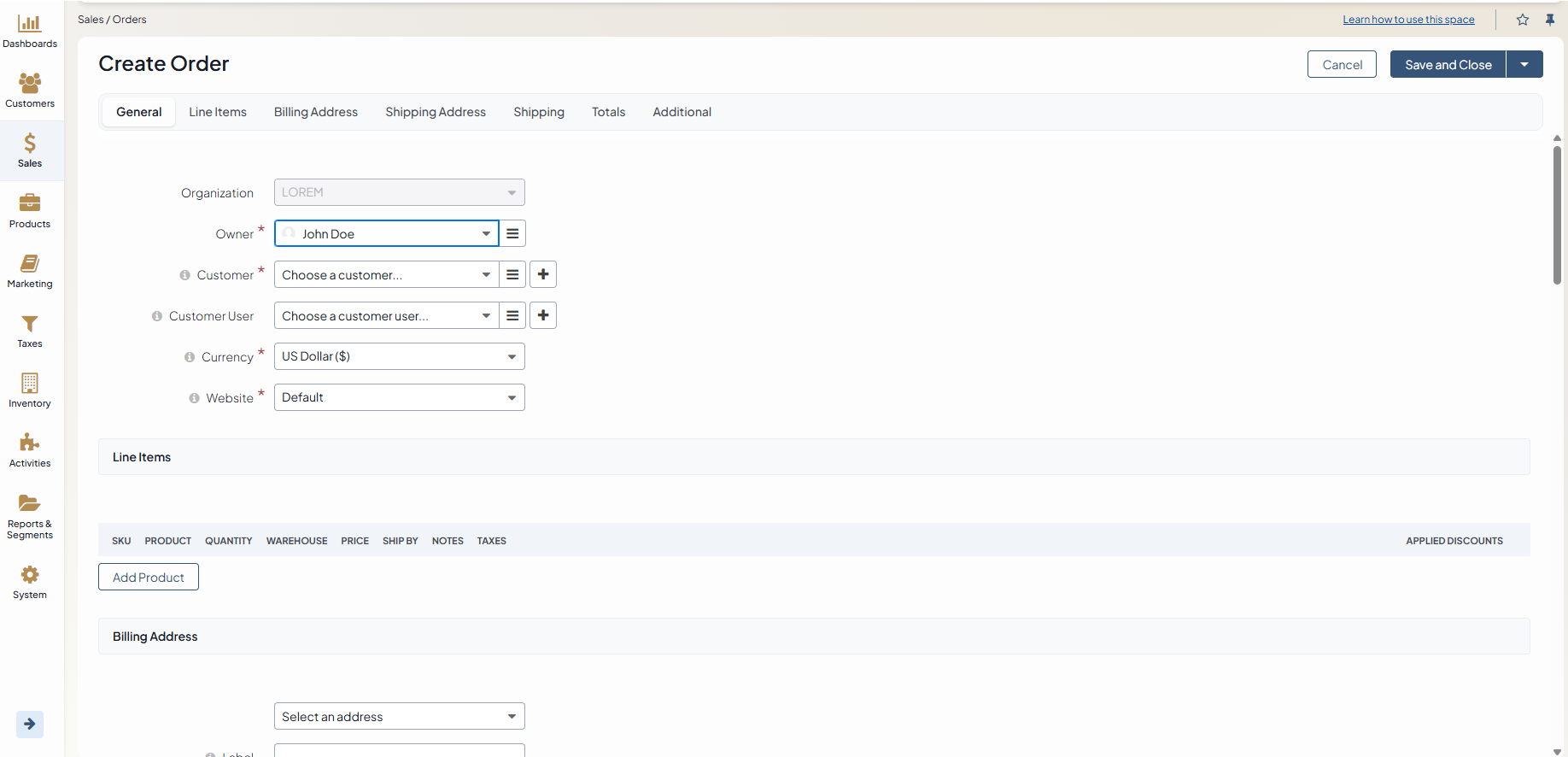Expand Save and Close options arrow
The image size is (1568, 757).
(x=1524, y=65)
